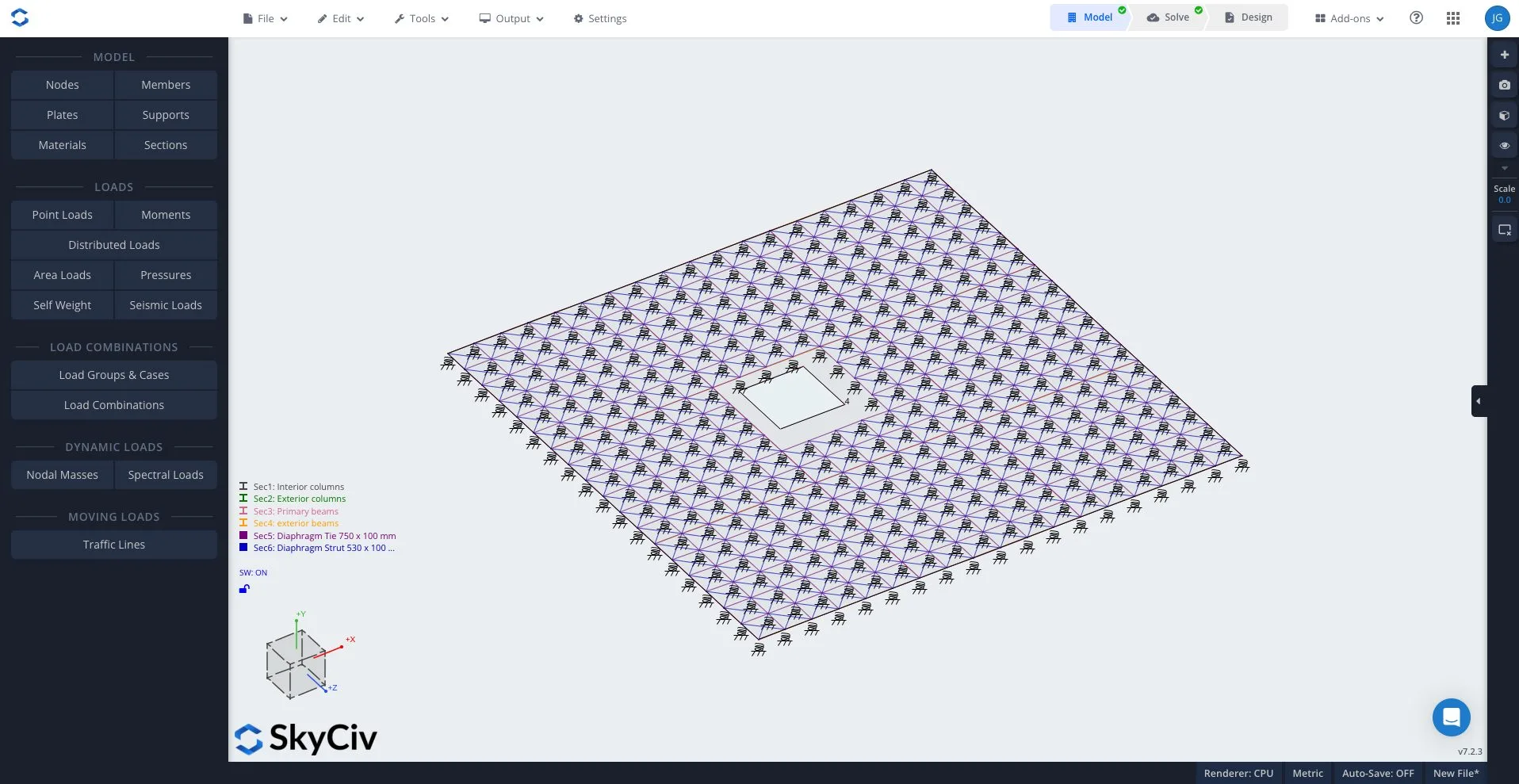Click the blue unlock padlock icon
Image resolution: width=1519 pixels, height=784 pixels.
(x=244, y=589)
